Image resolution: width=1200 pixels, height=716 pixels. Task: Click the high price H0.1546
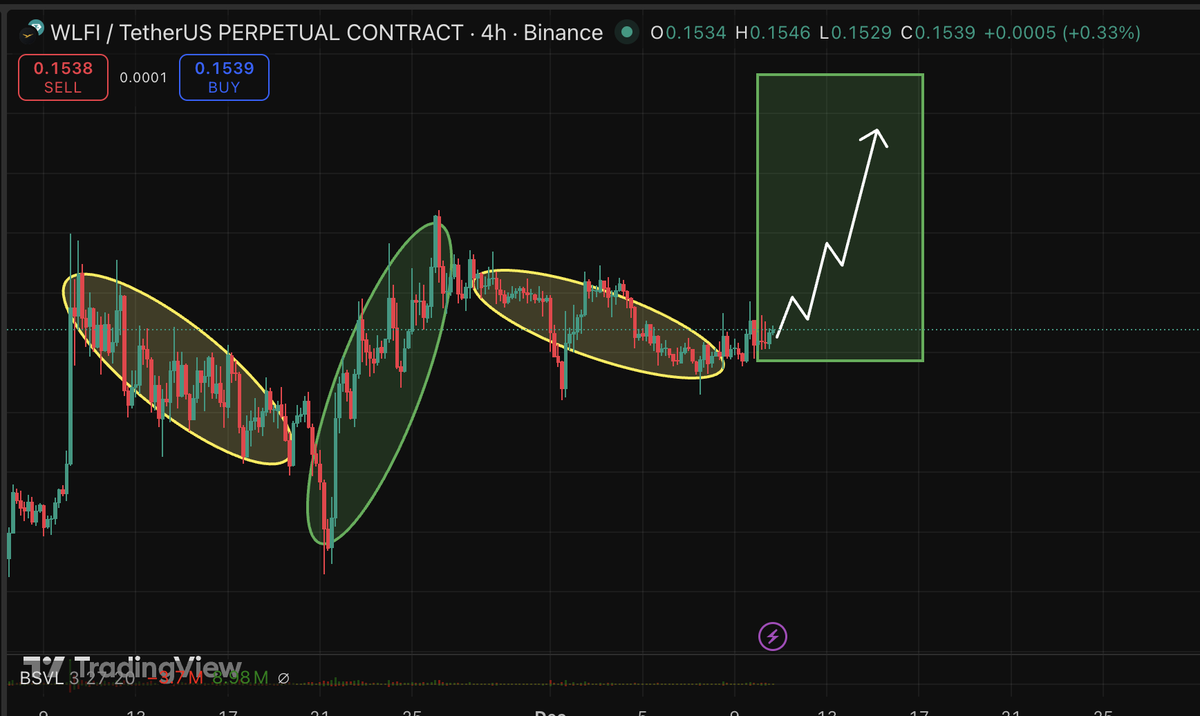click(773, 33)
